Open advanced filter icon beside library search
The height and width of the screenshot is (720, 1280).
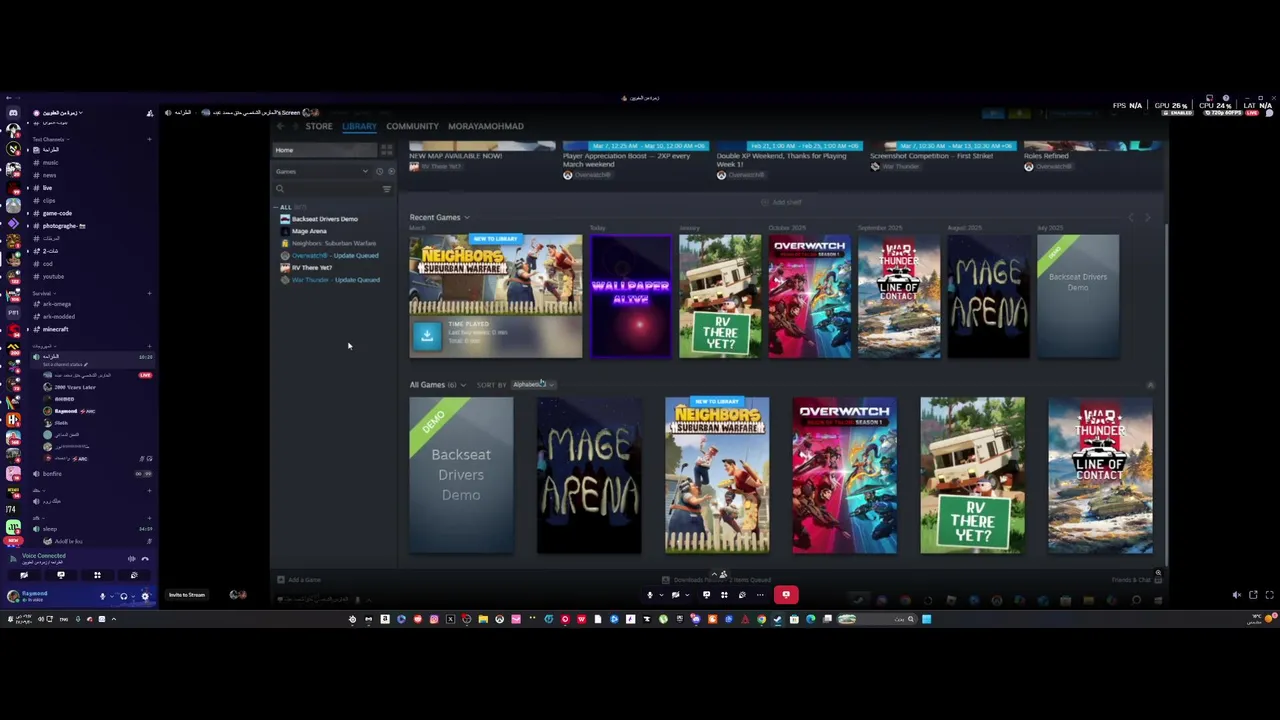(387, 189)
